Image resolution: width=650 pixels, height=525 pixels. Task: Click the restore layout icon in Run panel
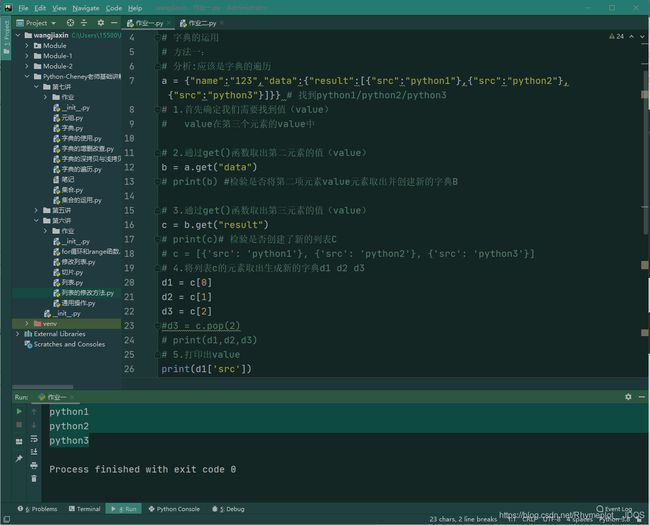coord(19,442)
